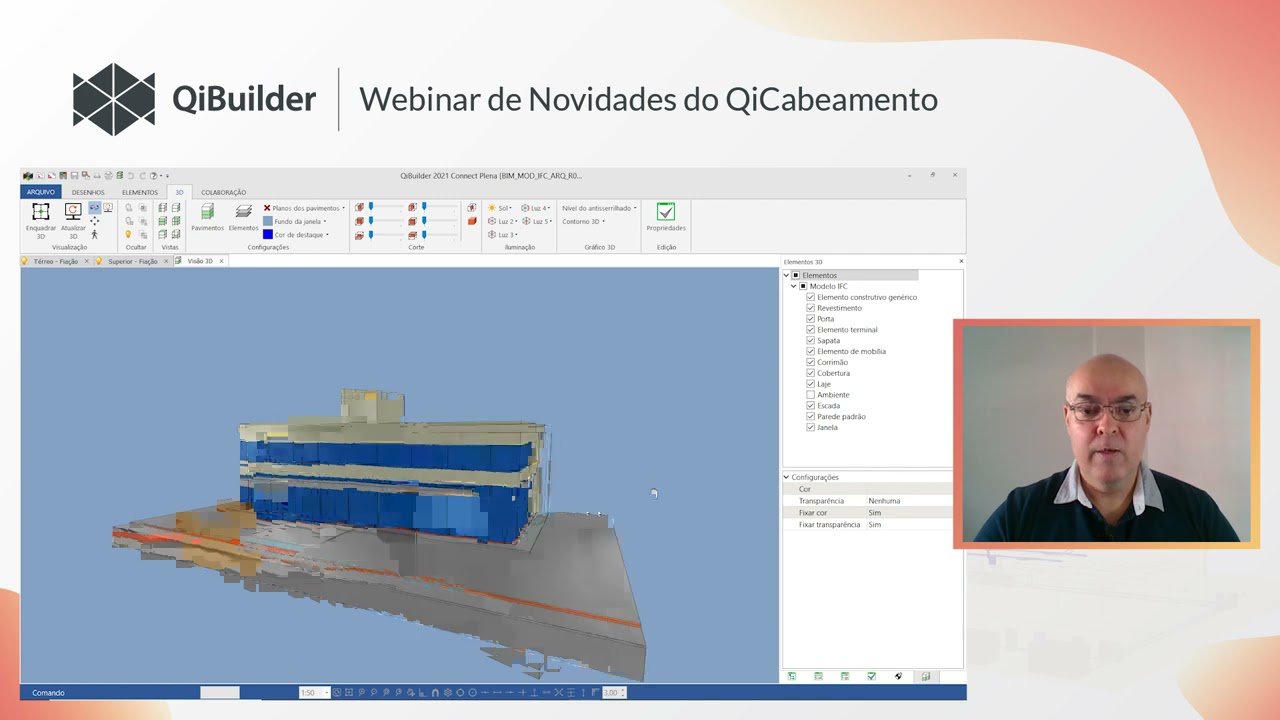Click the Fixar cor value Sim
Image resolution: width=1280 pixels, height=720 pixels.
[875, 513]
